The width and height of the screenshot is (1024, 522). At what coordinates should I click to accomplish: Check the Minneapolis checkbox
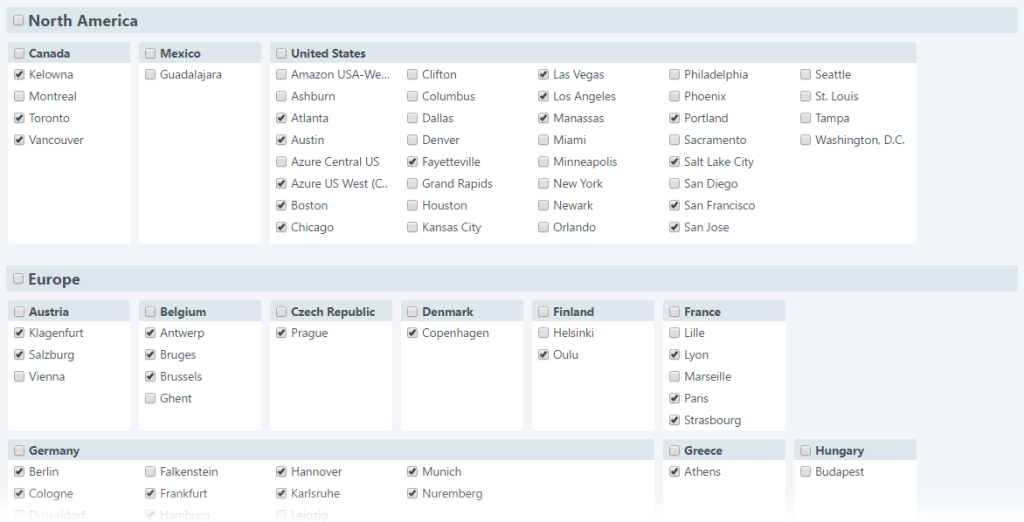click(x=543, y=161)
